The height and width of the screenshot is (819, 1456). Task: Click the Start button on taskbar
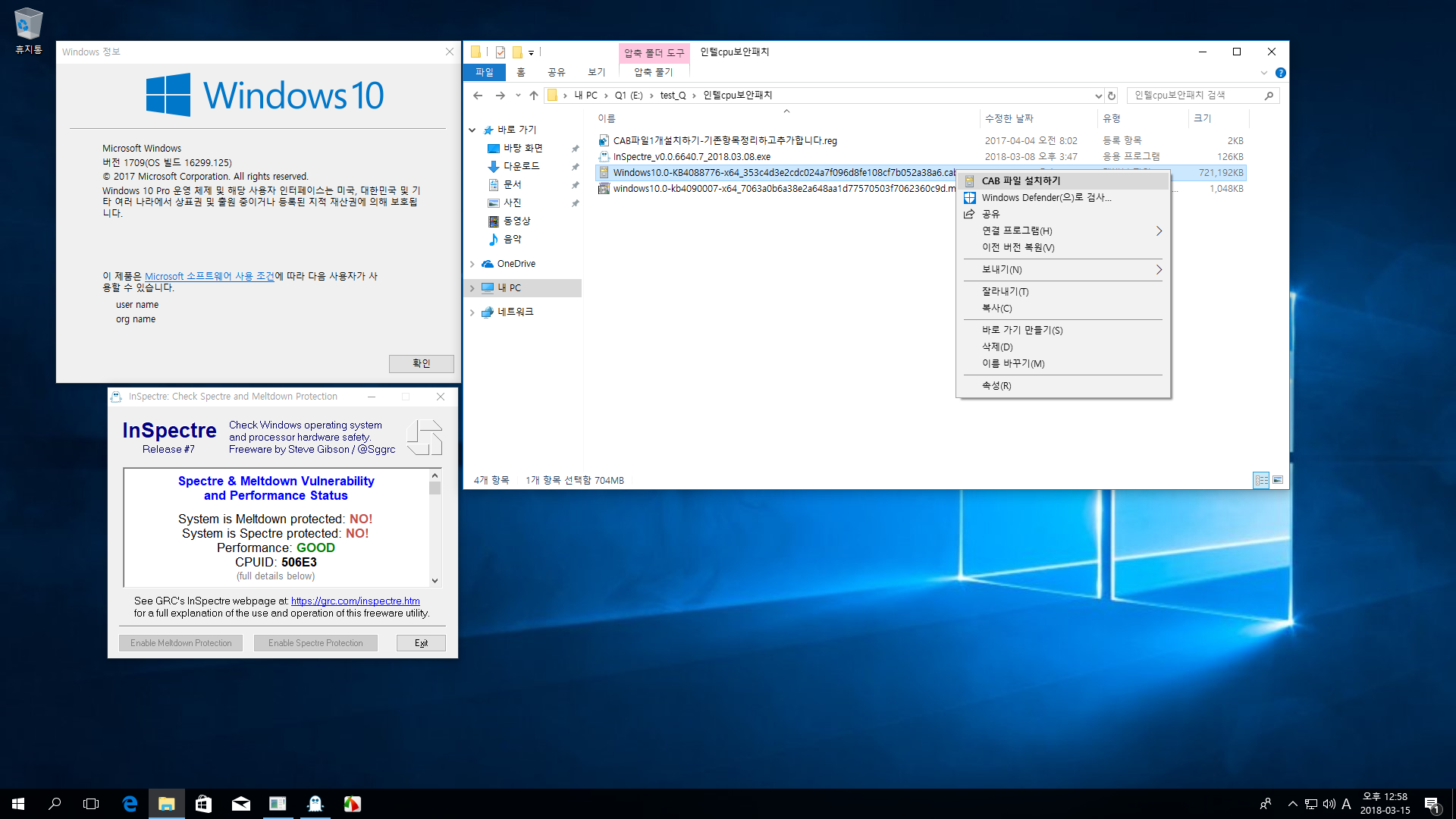(18, 804)
